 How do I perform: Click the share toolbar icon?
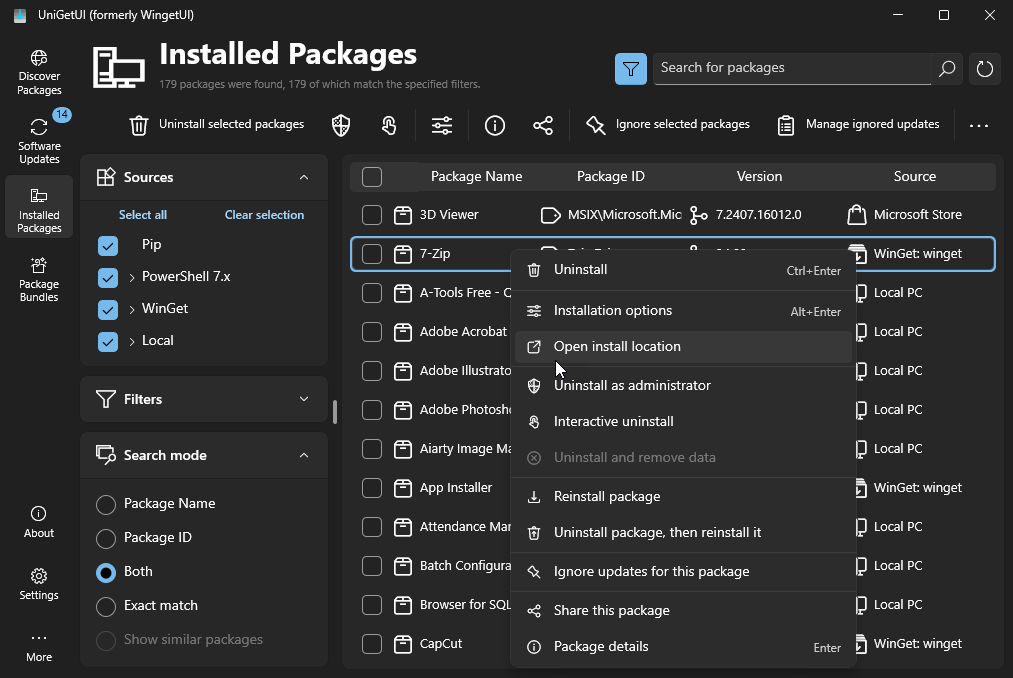pos(543,125)
